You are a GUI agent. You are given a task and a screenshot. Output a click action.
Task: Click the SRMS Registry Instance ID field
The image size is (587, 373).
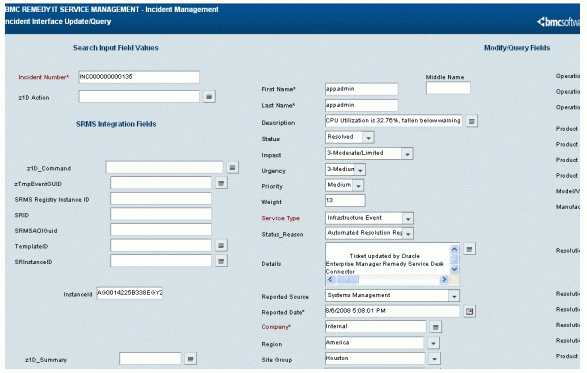tap(161, 199)
